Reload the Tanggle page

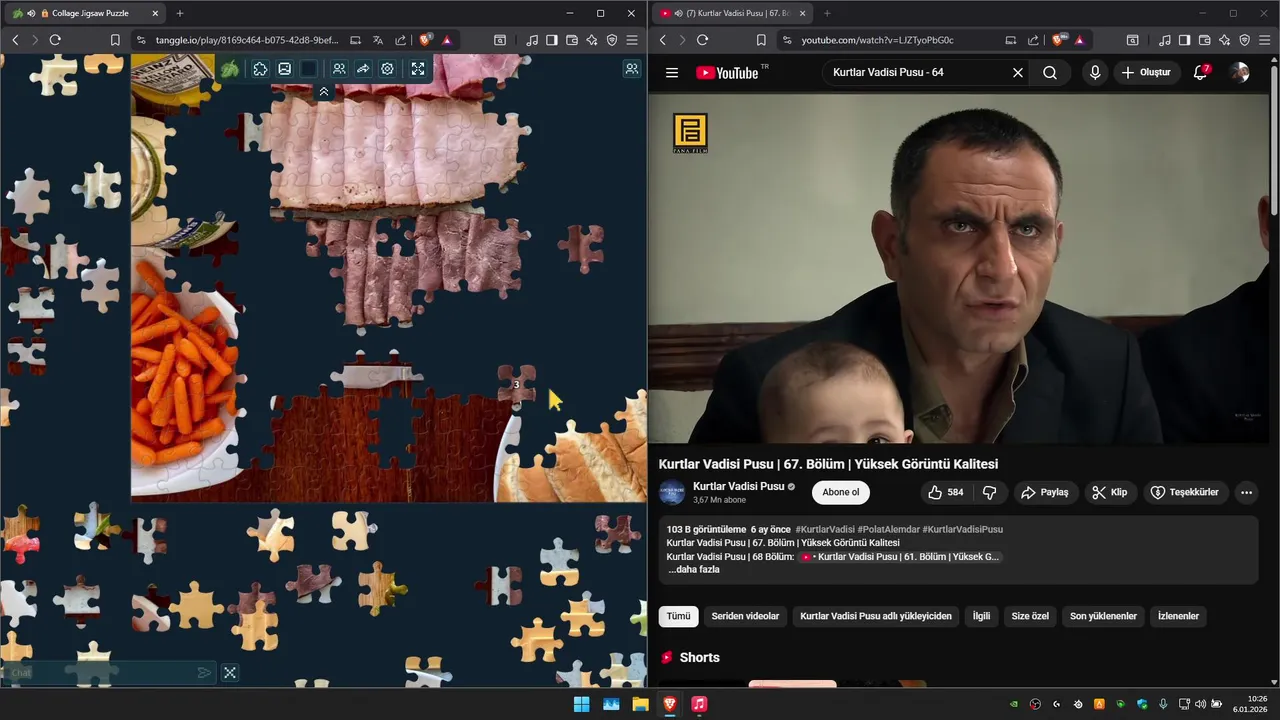(x=55, y=40)
